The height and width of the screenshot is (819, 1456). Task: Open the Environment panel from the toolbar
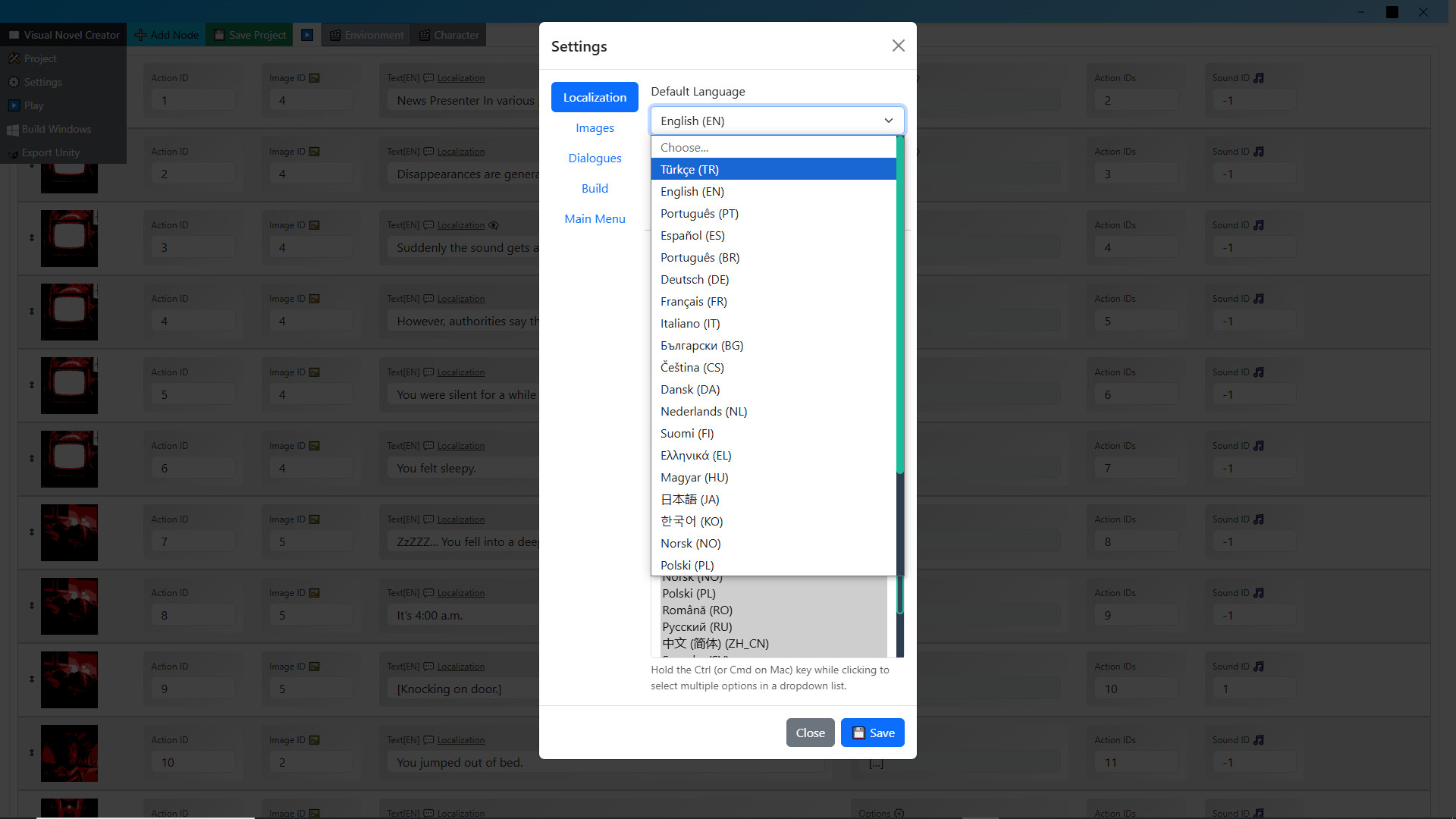(x=366, y=34)
